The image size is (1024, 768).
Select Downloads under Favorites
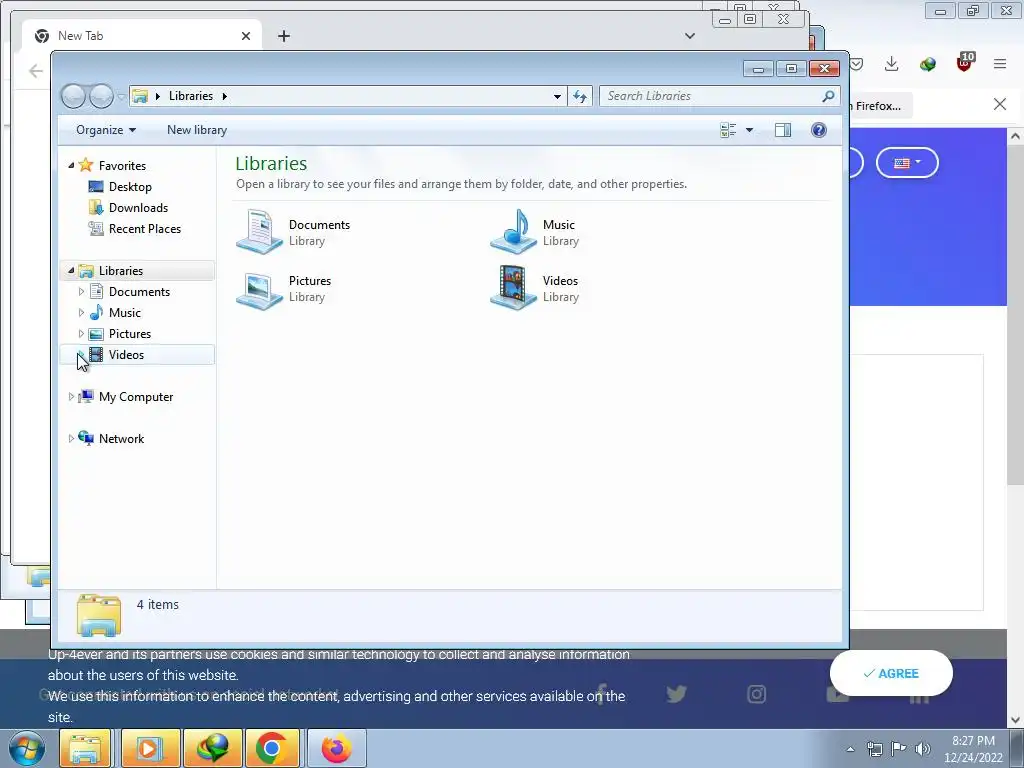click(x=138, y=208)
